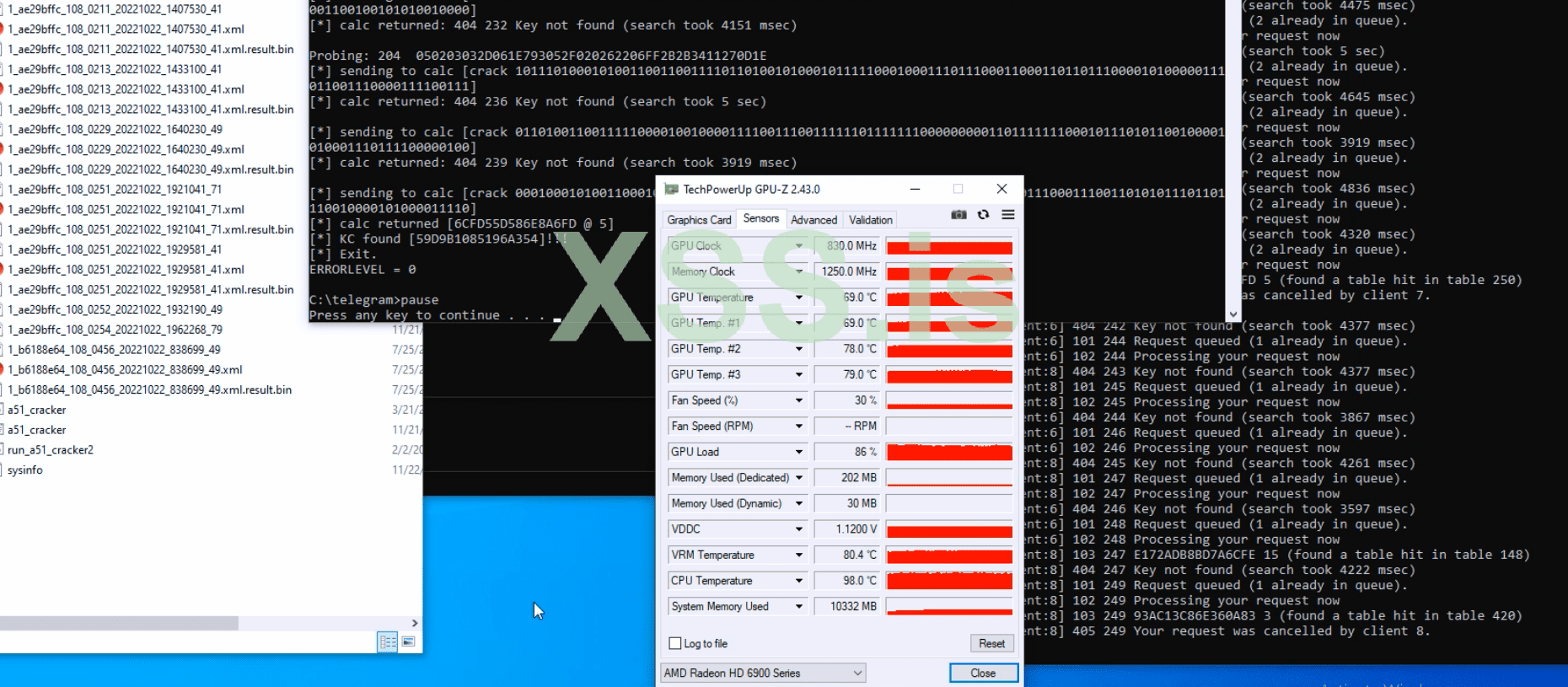
Task: Open the AMD Radeon HD 6900 Series selector
Action: coord(763,673)
